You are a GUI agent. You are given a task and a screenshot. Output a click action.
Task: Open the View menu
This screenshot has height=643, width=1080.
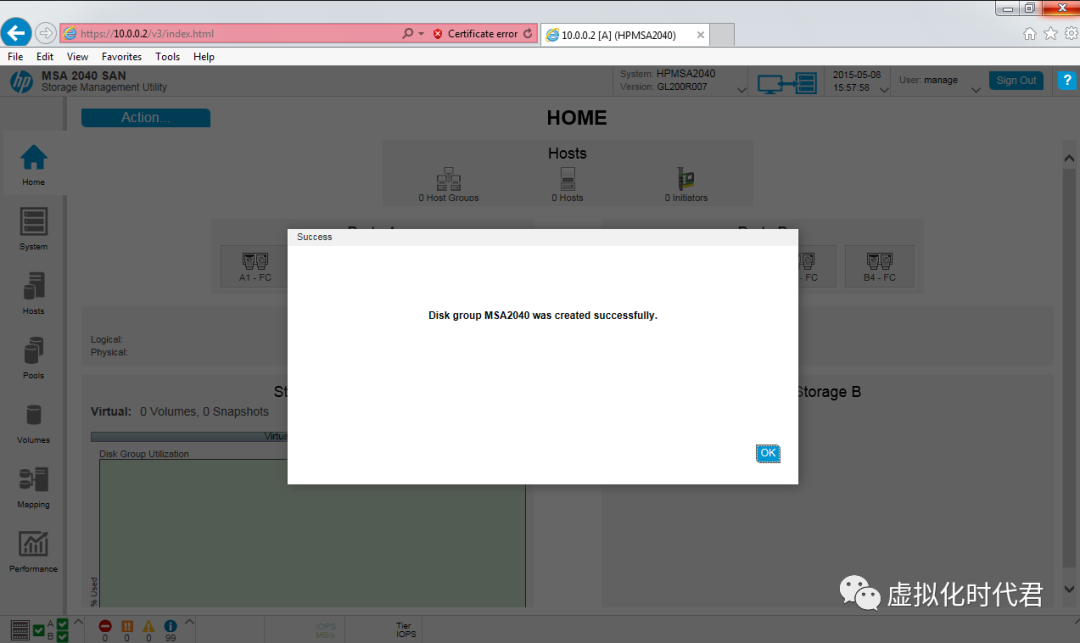coord(77,56)
